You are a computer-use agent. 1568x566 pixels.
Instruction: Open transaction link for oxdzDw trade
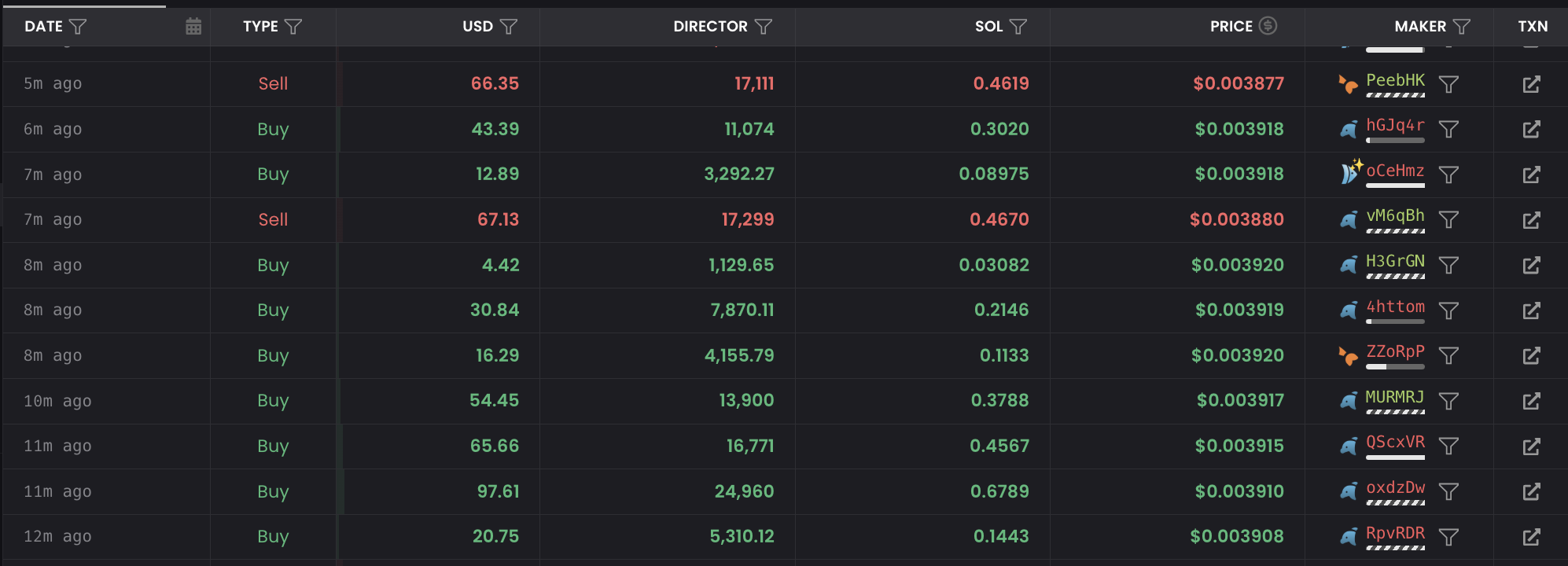tap(1531, 492)
